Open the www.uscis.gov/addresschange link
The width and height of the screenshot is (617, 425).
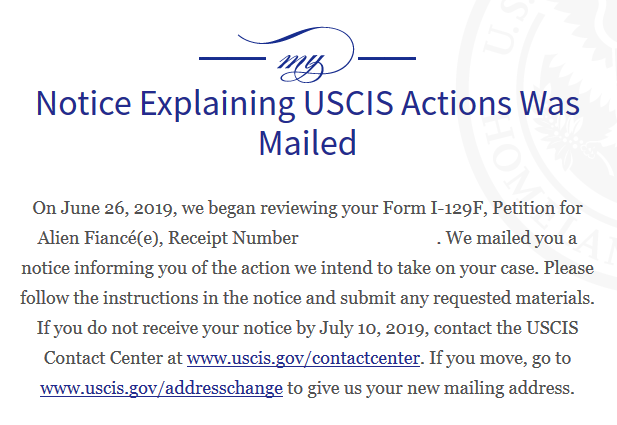161,388
